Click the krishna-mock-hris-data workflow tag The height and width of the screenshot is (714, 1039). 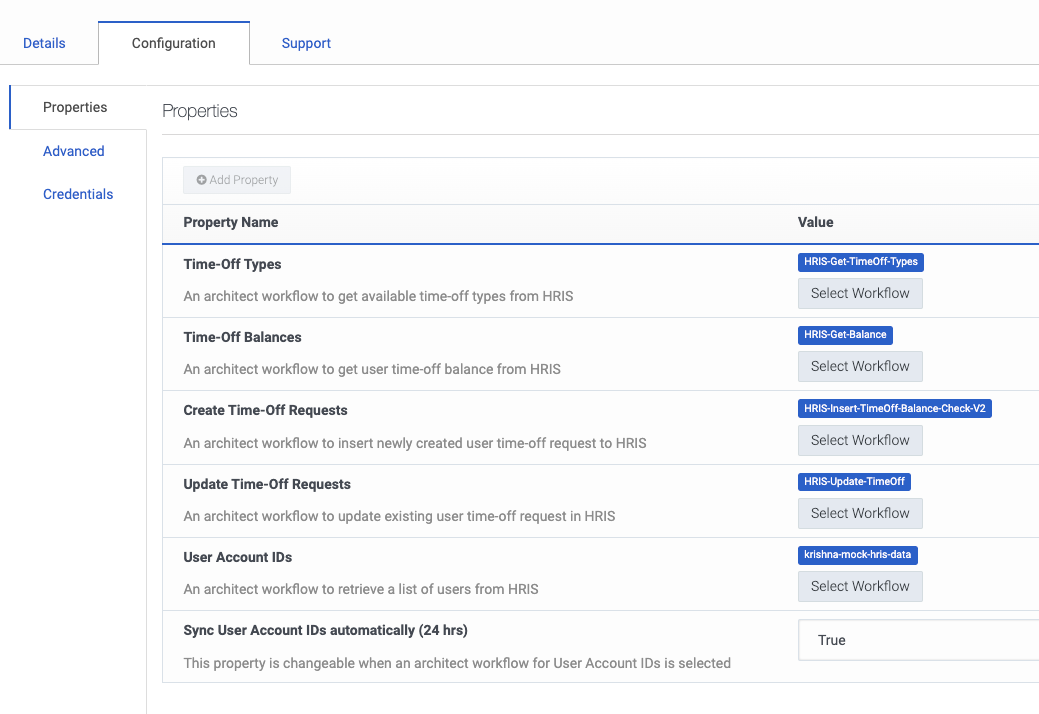858,555
